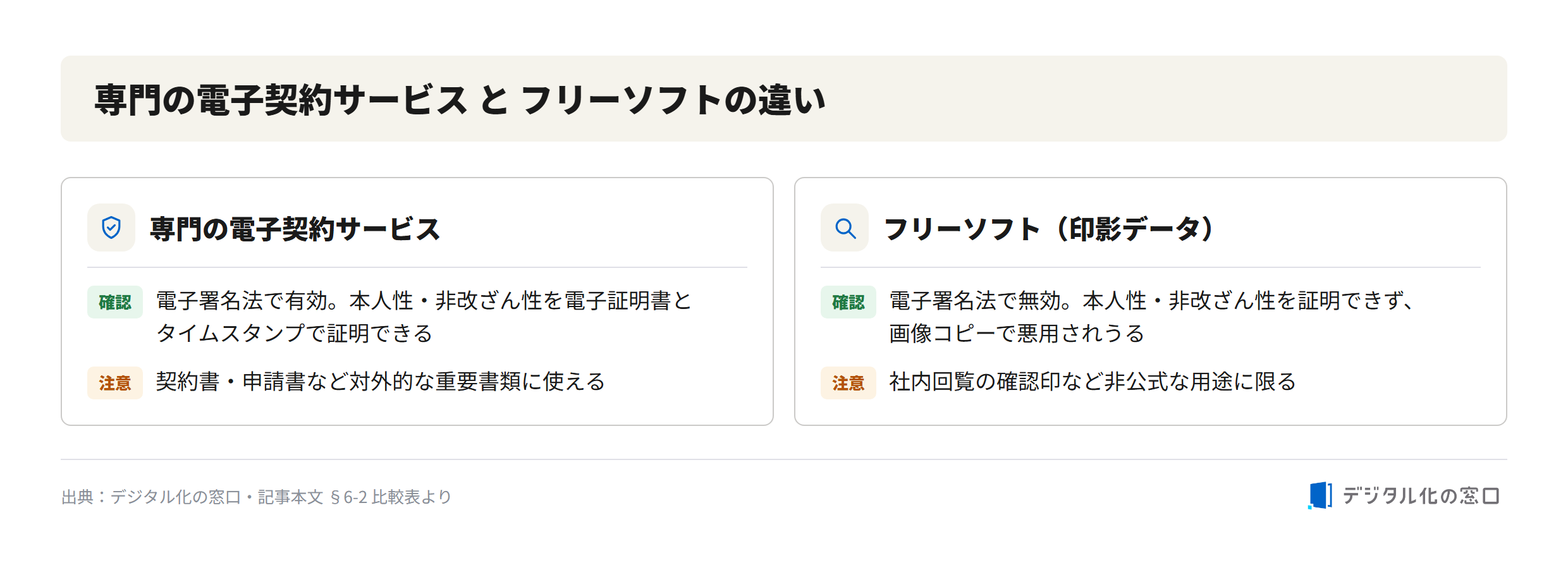The image size is (1568, 570).
Task: Open the 専門の電子契約サービス card heading
Action: (295, 228)
